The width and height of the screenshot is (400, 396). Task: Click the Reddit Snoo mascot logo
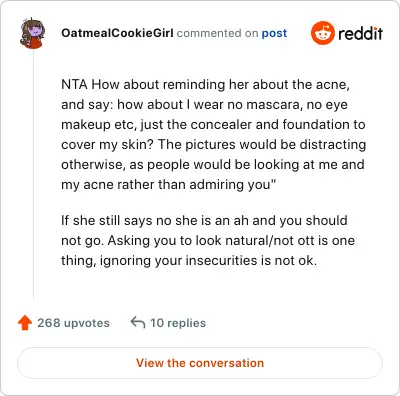pyautogui.click(x=322, y=33)
